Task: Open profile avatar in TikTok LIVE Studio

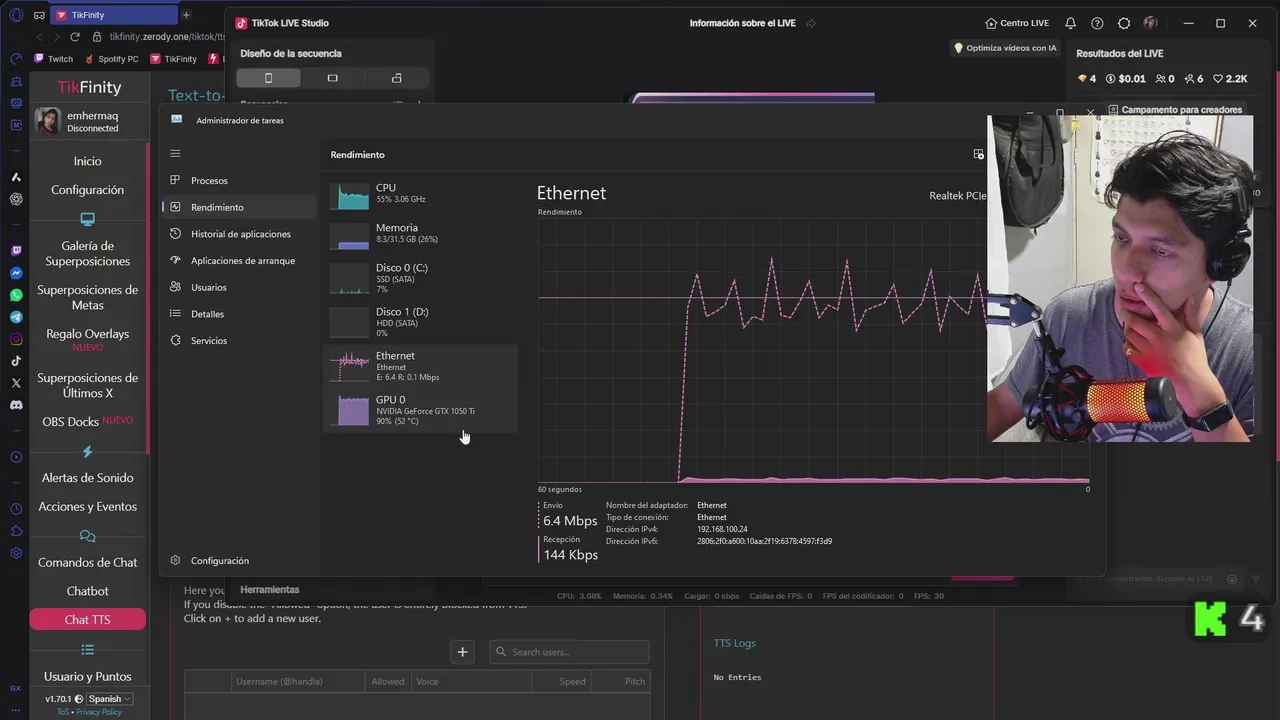Action: coord(1151,23)
